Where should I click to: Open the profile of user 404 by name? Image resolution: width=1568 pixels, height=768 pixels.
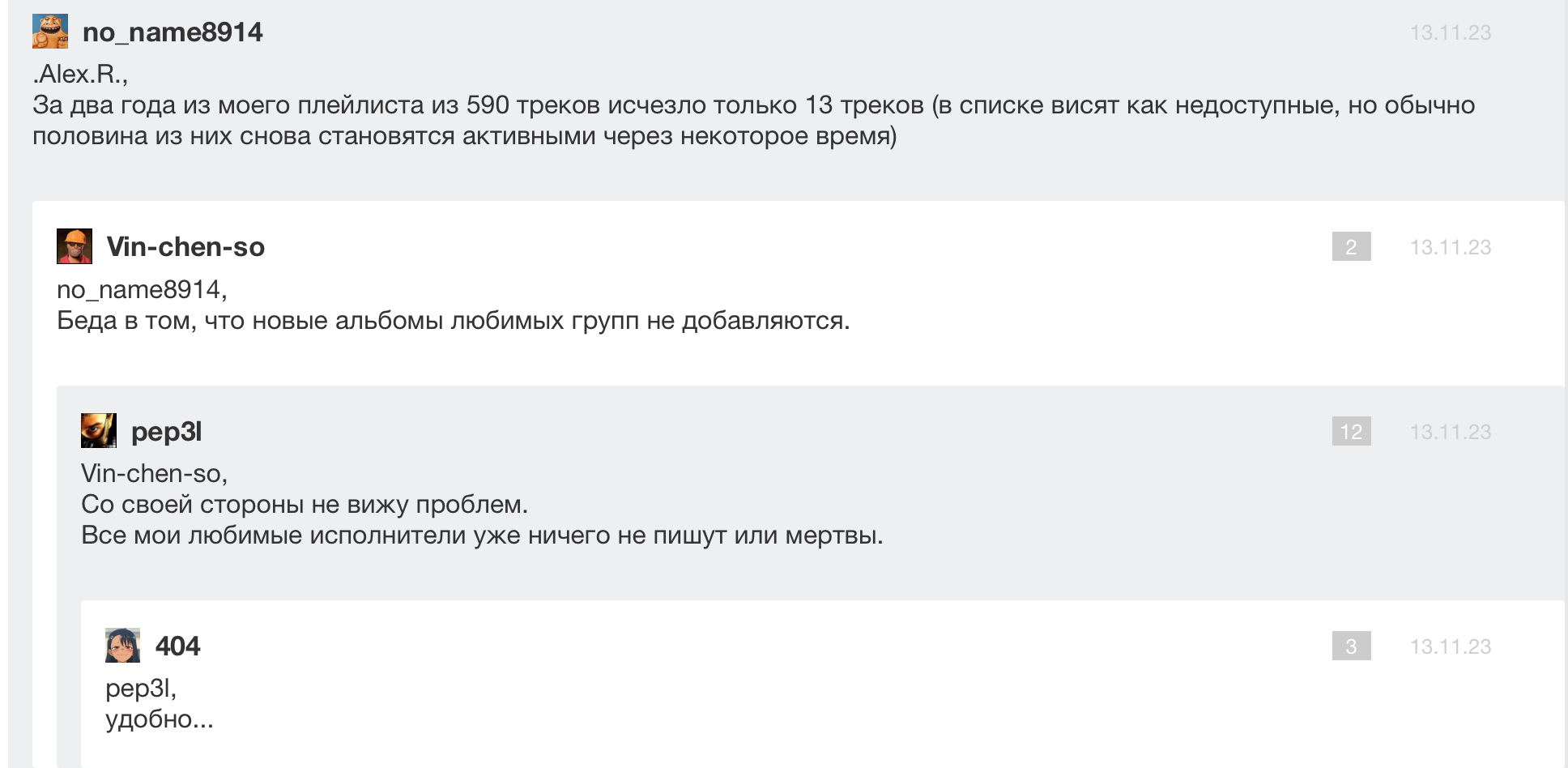click(177, 646)
